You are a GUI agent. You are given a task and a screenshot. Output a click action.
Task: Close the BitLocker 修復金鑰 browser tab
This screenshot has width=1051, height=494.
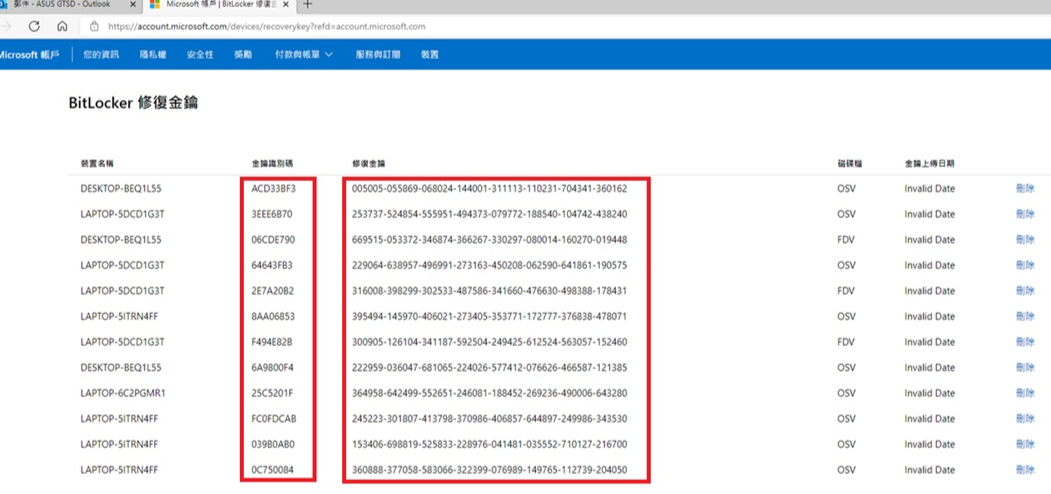[284, 4]
